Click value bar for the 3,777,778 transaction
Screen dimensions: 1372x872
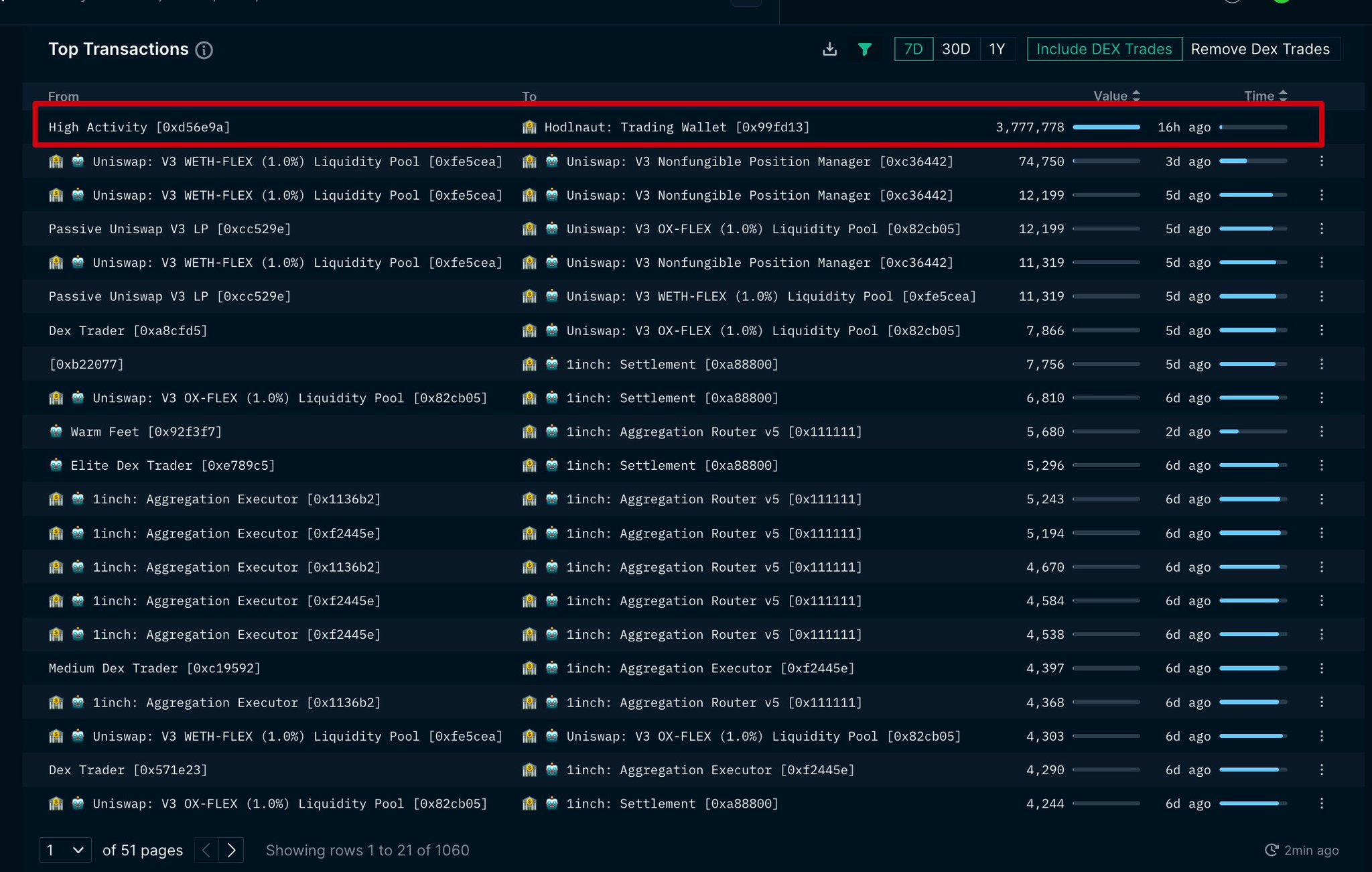pos(1106,127)
